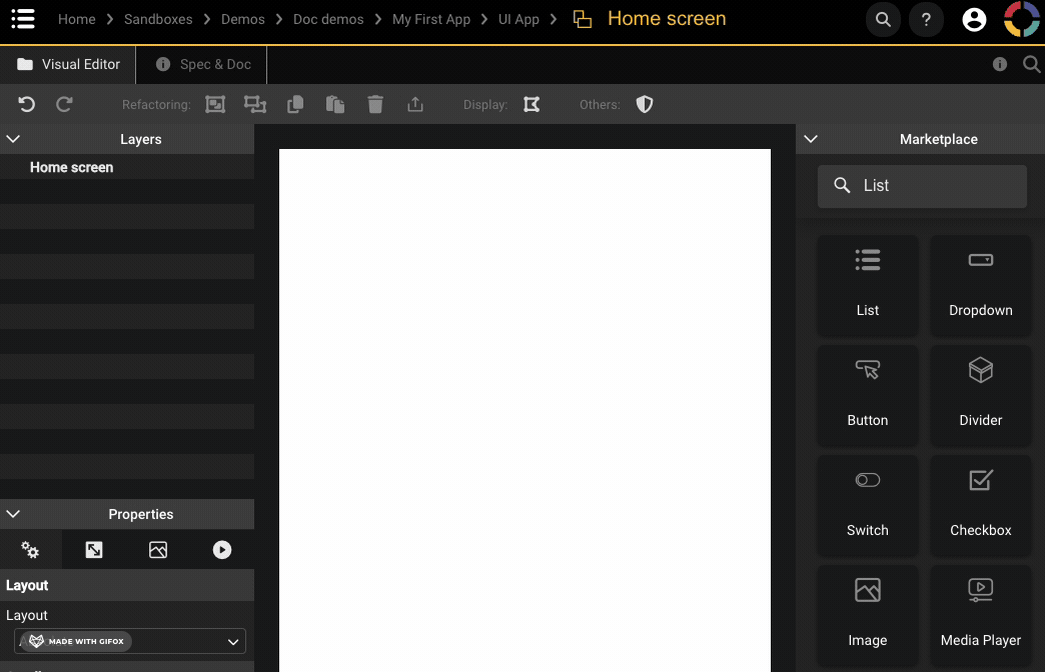The height and width of the screenshot is (672, 1045).
Task: Select the Home screen layer
Action: [x=72, y=167]
